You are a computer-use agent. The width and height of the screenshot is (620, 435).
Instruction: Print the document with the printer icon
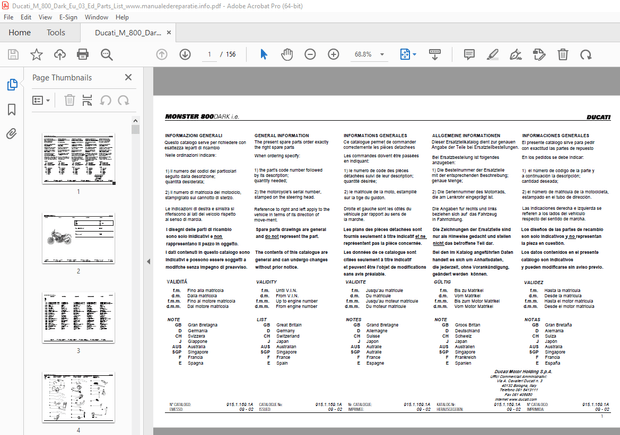pyautogui.click(x=83, y=55)
